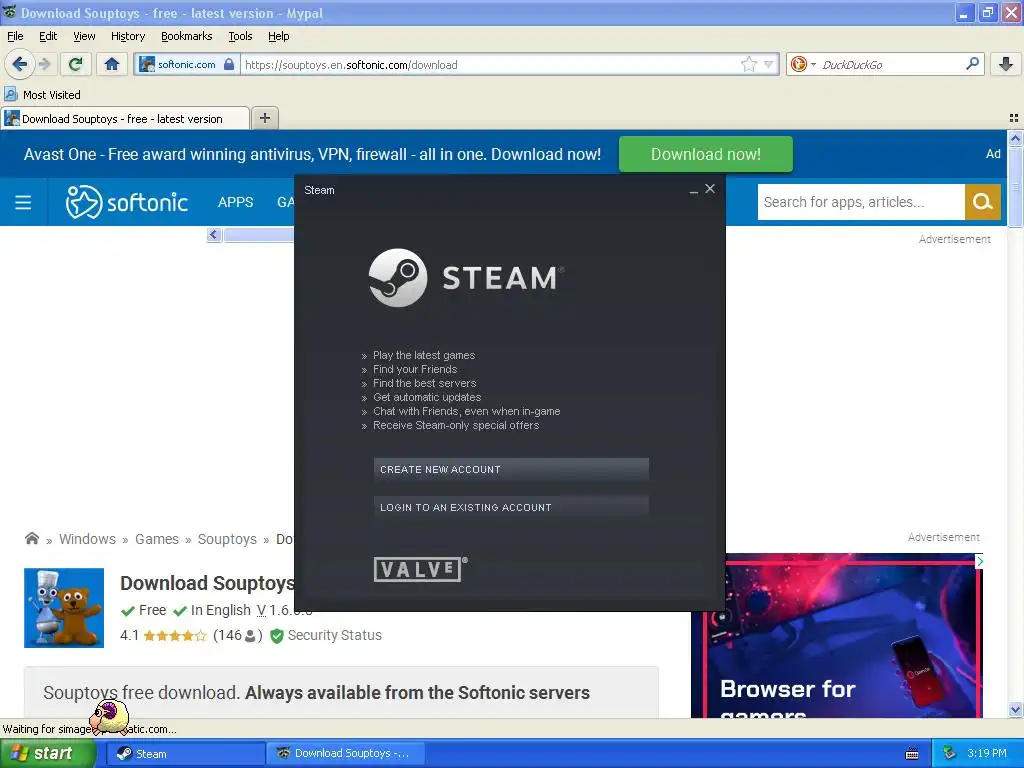This screenshot has width=1024, height=768.
Task: Click the Souptoys app thumbnail image
Action: pos(64,608)
